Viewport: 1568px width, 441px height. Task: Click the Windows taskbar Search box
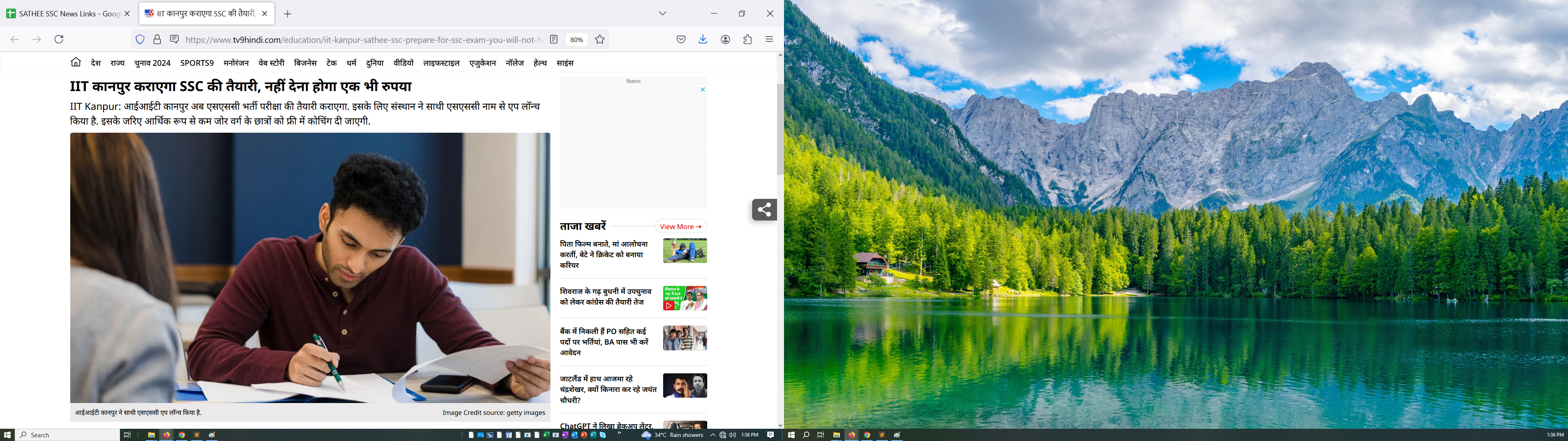pyautogui.click(x=67, y=435)
